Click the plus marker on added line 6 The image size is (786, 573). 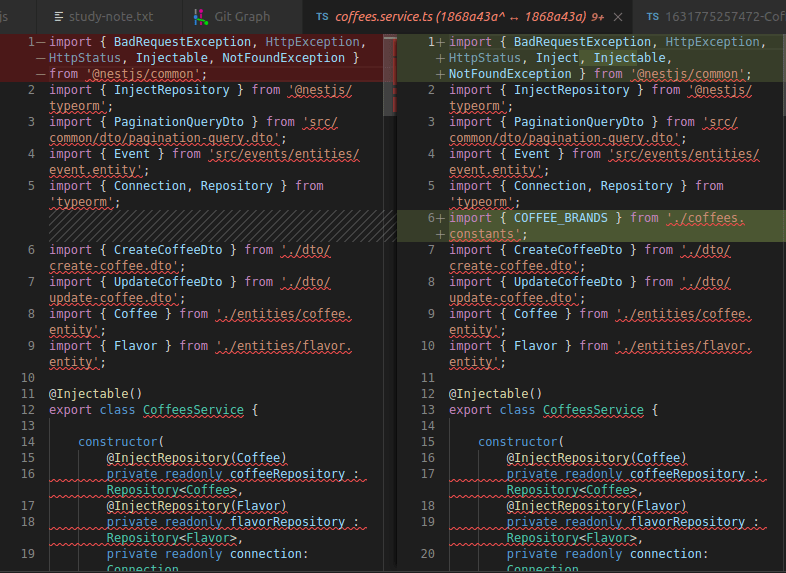[x=440, y=218]
